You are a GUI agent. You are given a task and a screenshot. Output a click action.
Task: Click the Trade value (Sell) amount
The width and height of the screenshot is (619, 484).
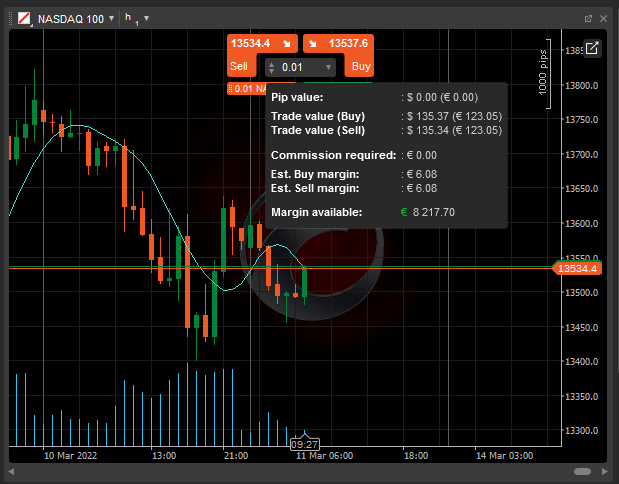(454, 130)
